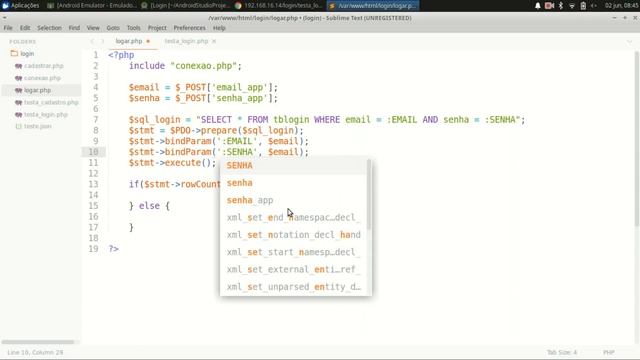Open the Find menu
This screenshot has height=360, width=640.
click(74, 28)
